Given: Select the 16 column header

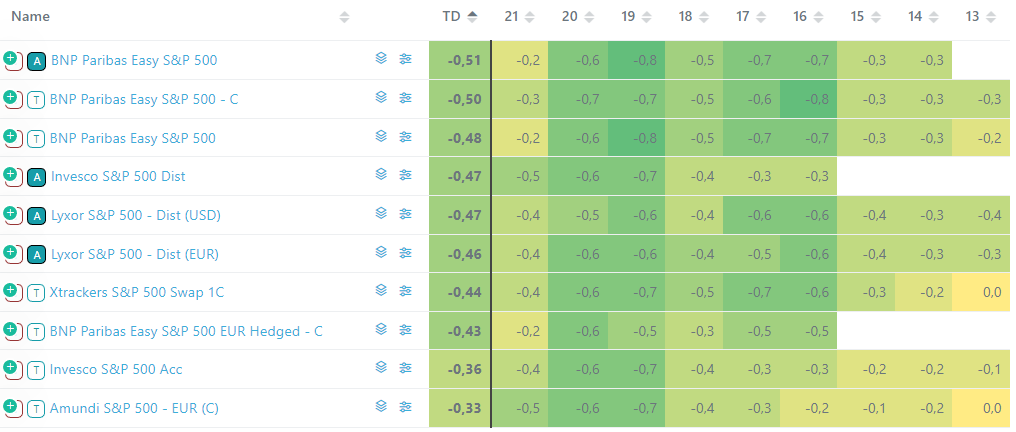Looking at the screenshot, I should pyautogui.click(x=800, y=17).
